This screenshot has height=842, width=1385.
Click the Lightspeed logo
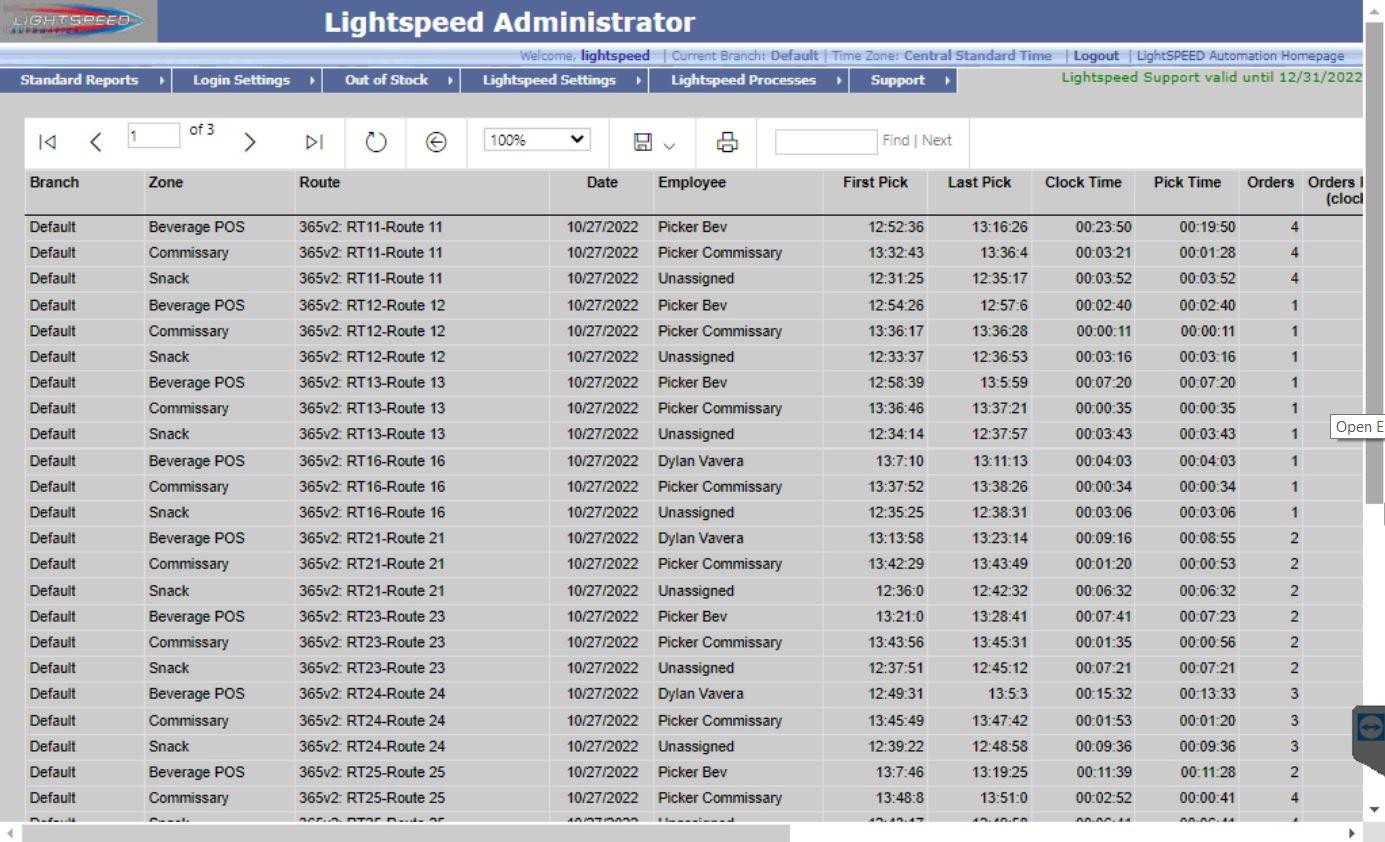[x=78, y=21]
